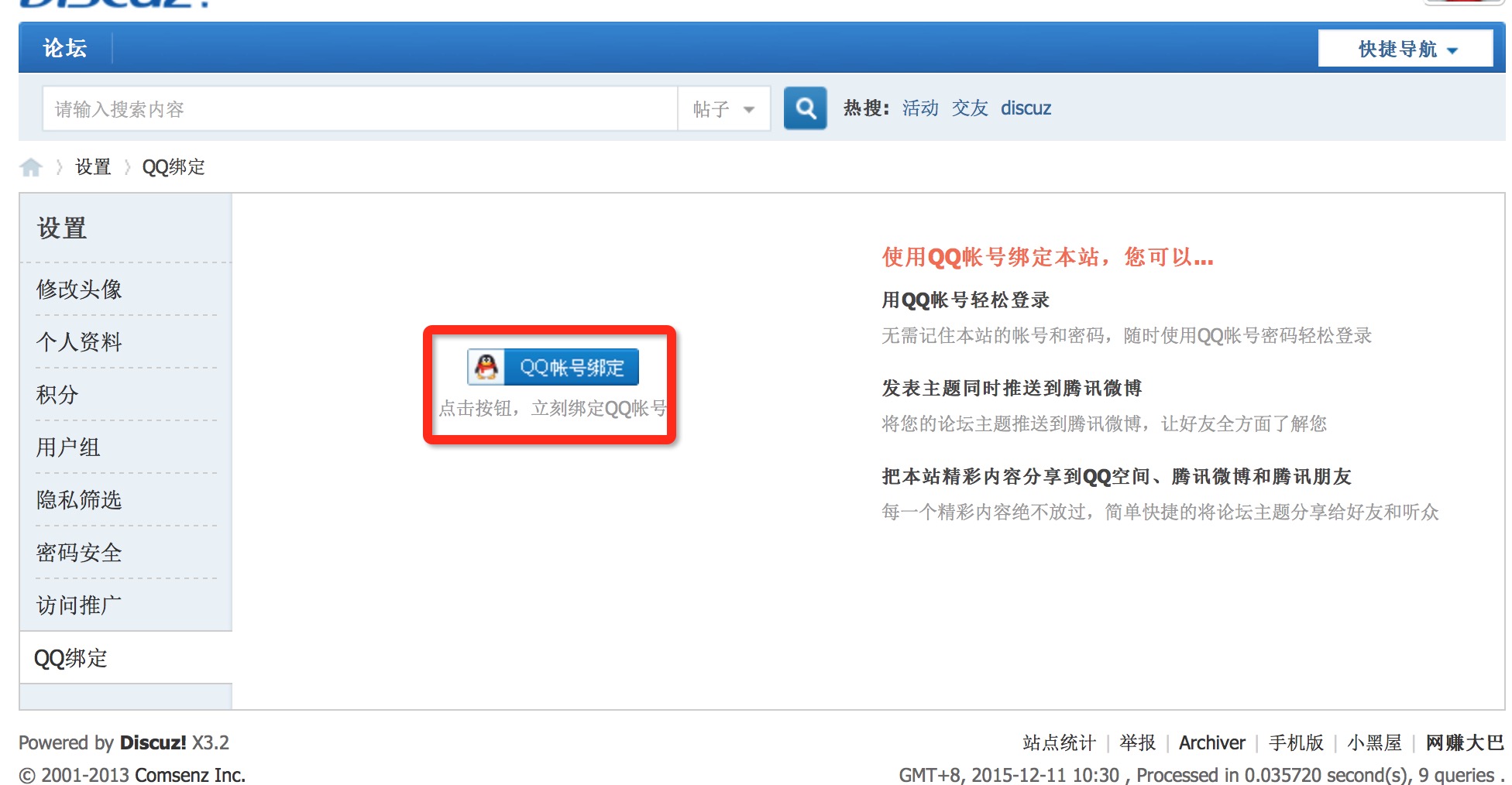Click the 活动 hot search link

pyautogui.click(x=920, y=108)
